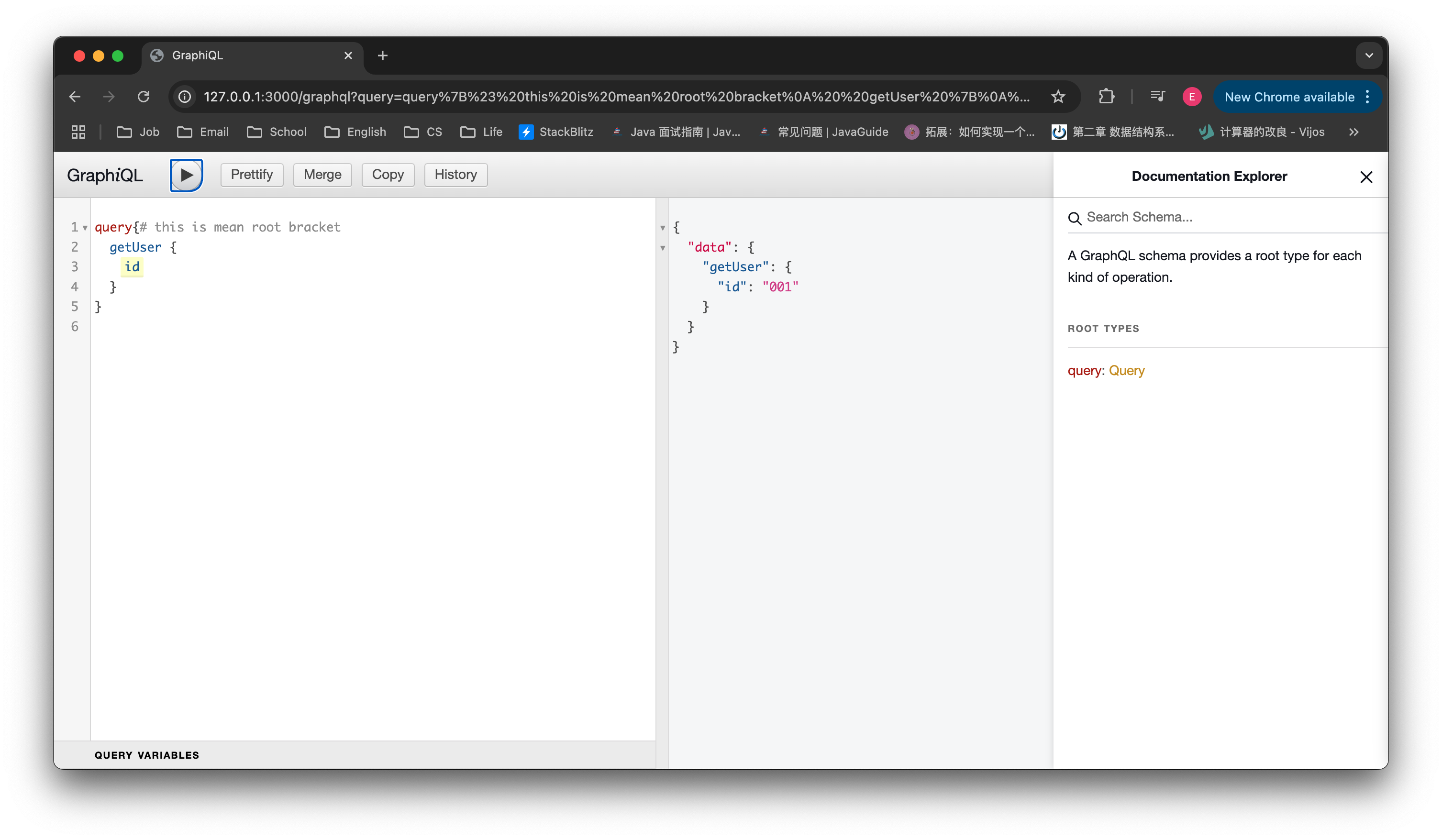Bookmark this page with the star icon

(x=1058, y=97)
